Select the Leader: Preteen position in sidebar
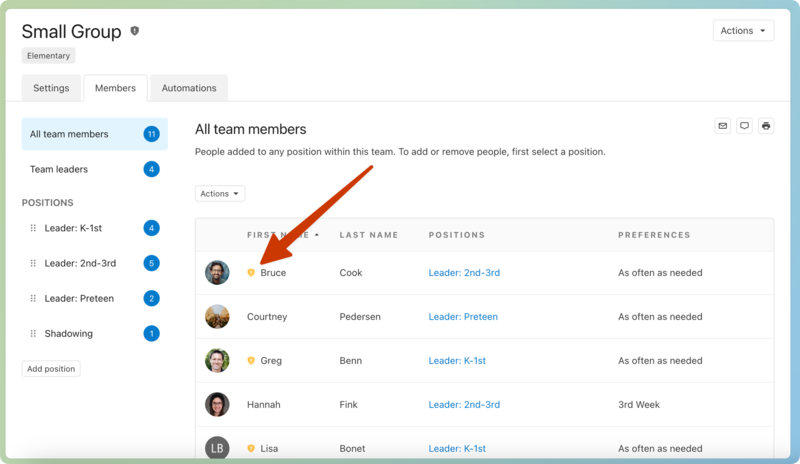 [x=79, y=299]
